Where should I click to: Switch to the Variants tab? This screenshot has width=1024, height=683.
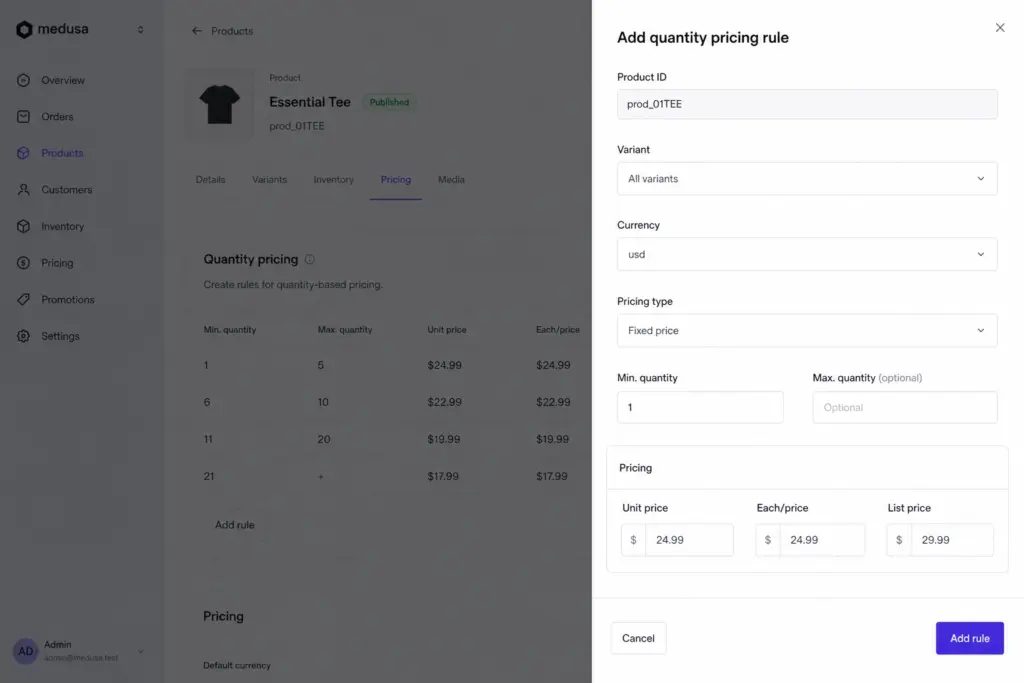269,180
